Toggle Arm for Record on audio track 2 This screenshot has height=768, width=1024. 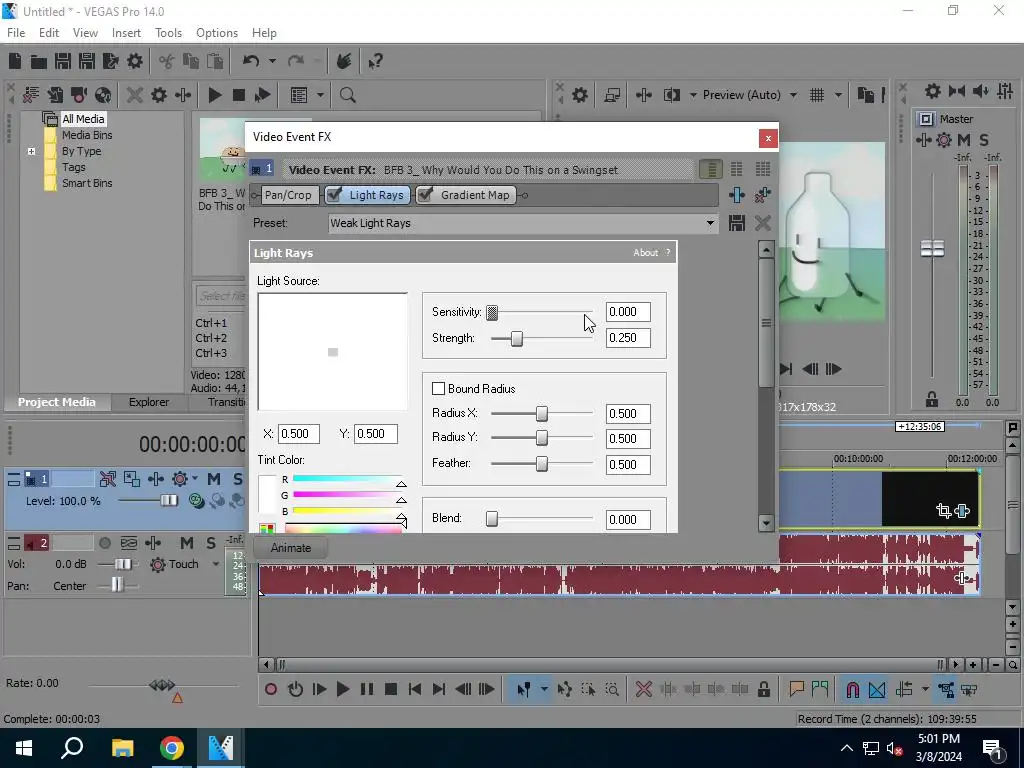pos(104,543)
